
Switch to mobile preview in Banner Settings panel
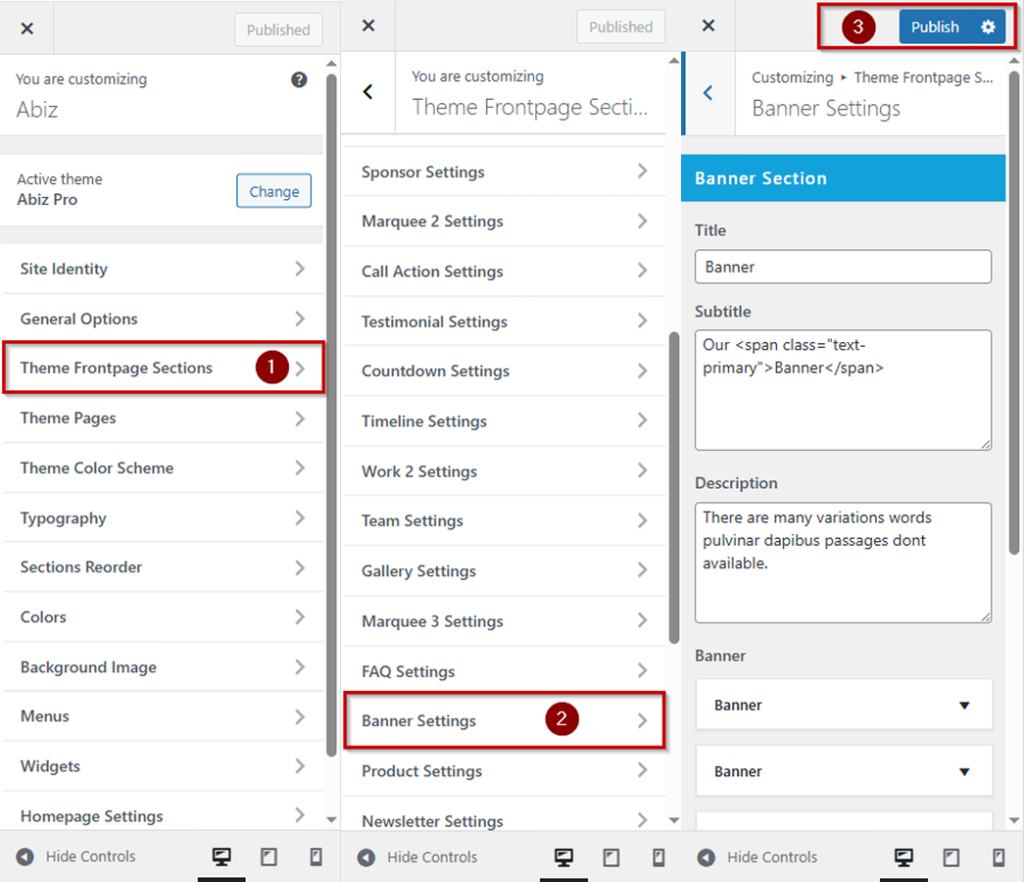pos(999,857)
